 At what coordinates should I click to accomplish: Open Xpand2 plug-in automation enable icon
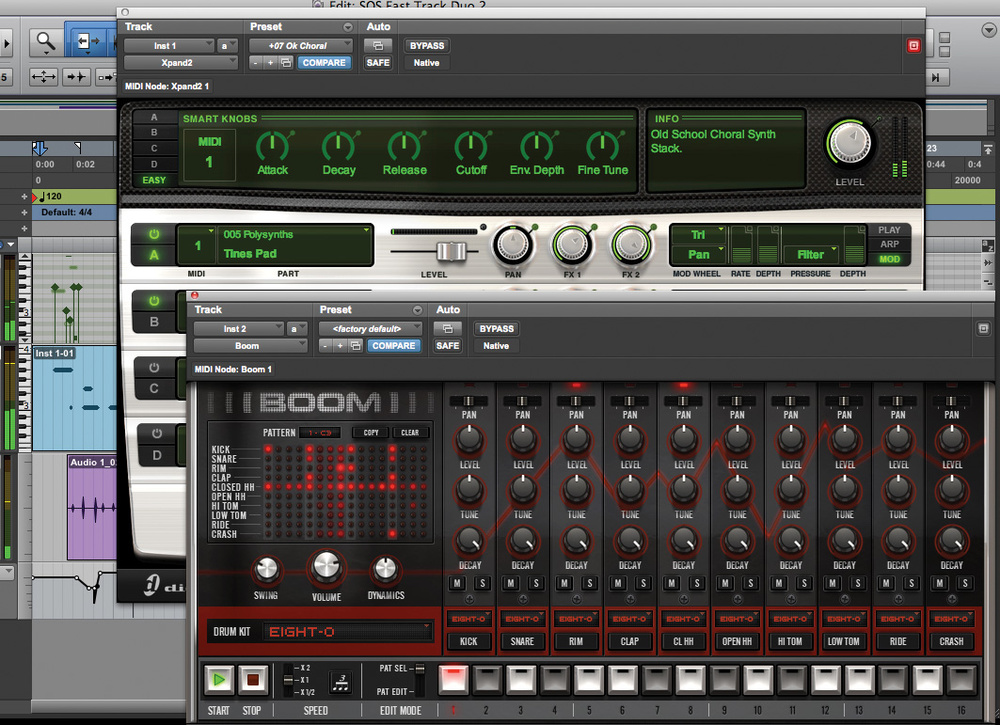pos(377,46)
